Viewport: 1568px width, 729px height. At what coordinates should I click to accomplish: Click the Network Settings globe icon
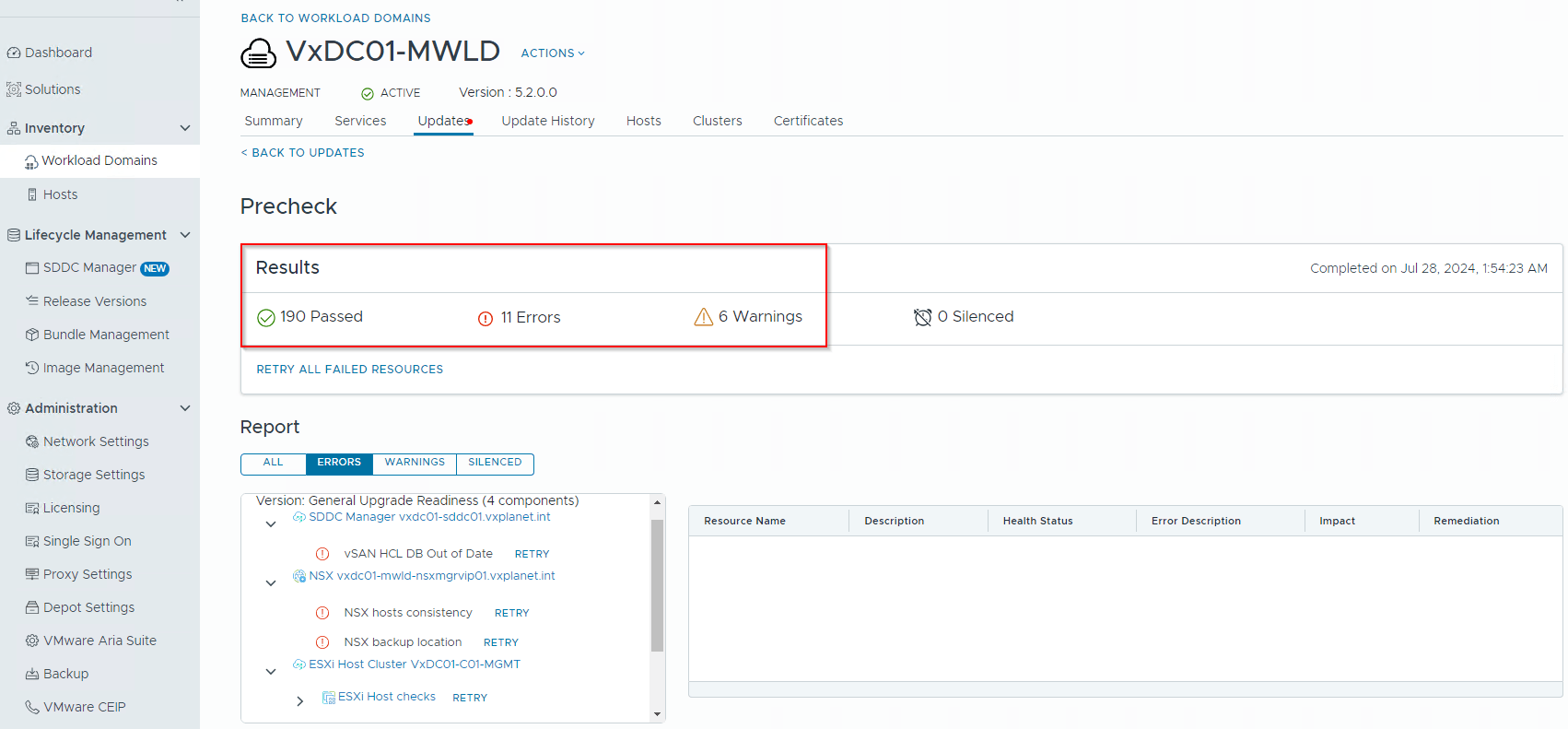pos(32,441)
